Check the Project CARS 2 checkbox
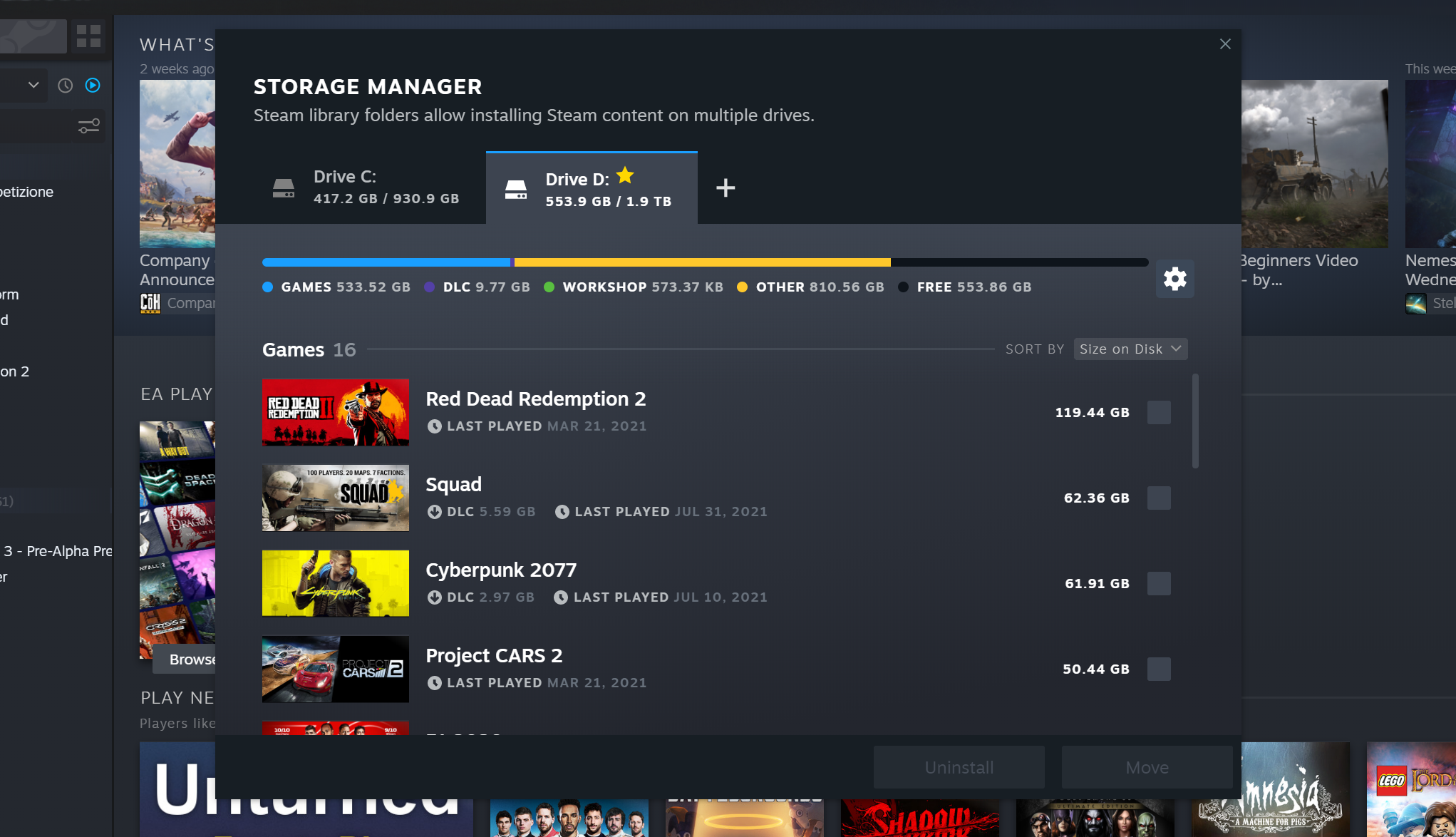Viewport: 1456px width, 837px height. click(1159, 669)
